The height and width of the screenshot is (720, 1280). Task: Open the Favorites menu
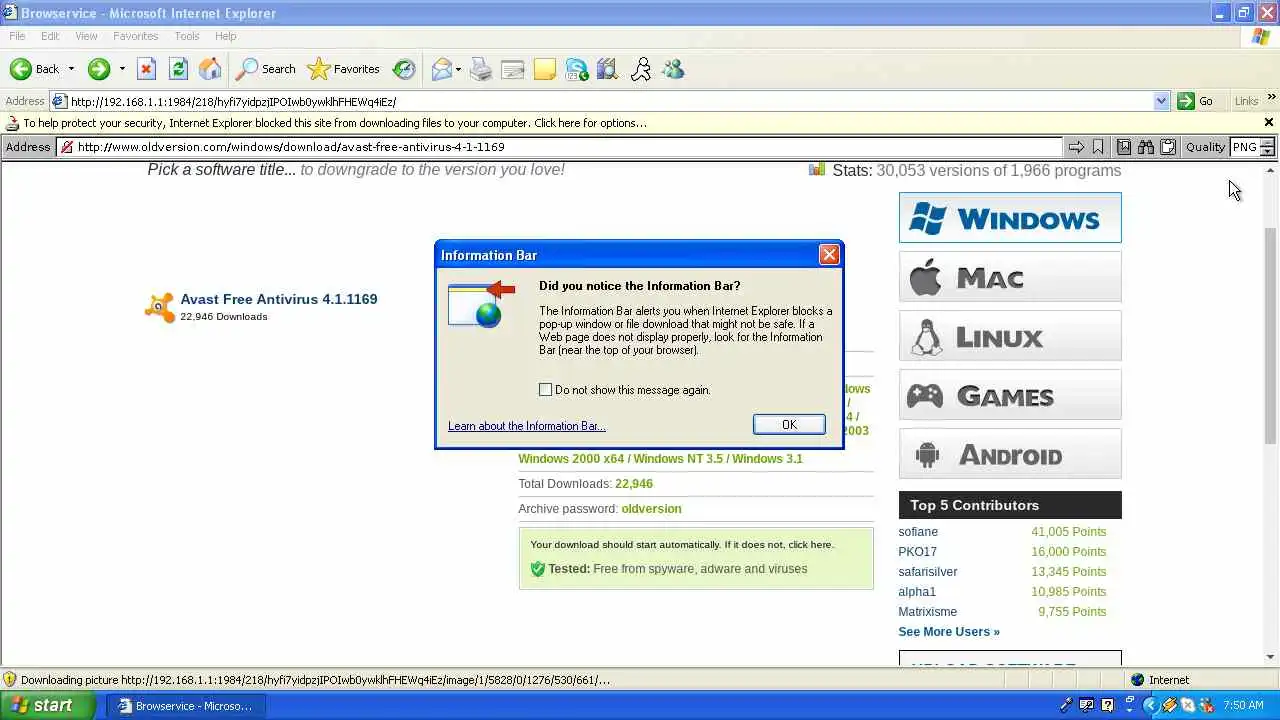tap(135, 36)
